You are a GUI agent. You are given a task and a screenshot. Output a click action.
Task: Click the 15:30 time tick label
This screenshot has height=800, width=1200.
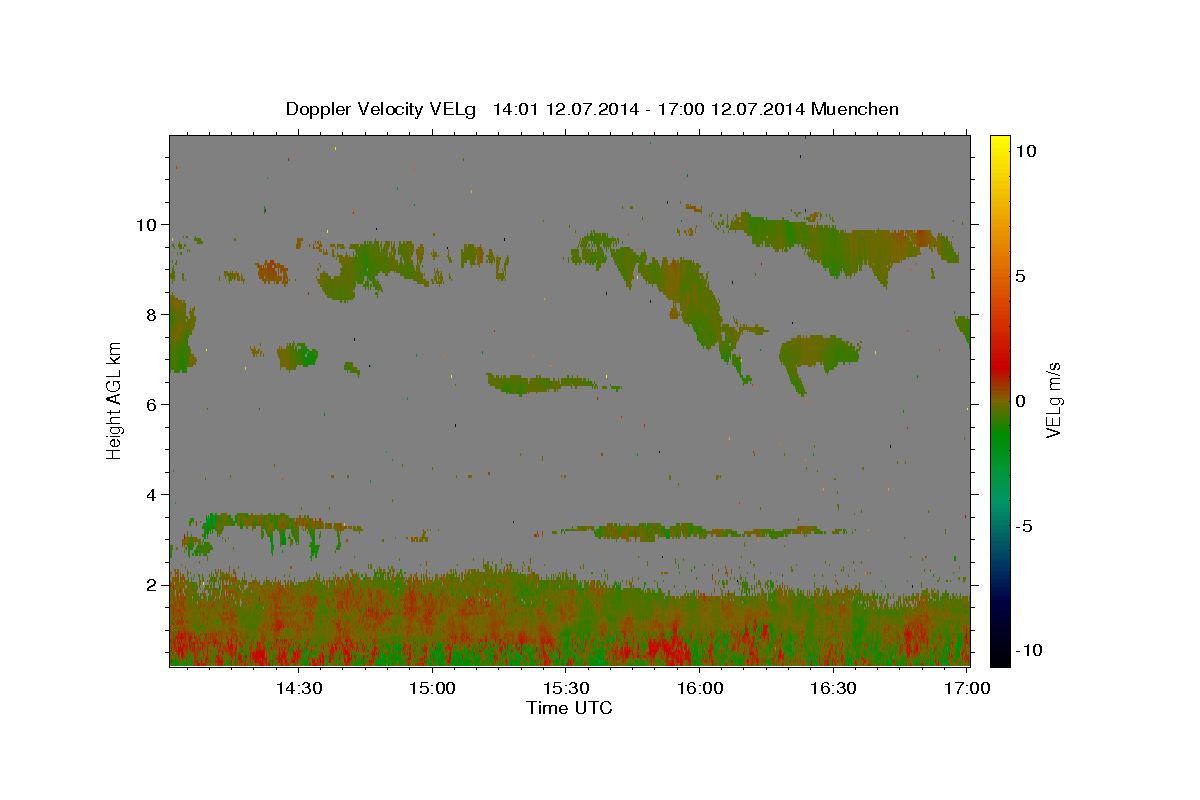click(x=566, y=688)
